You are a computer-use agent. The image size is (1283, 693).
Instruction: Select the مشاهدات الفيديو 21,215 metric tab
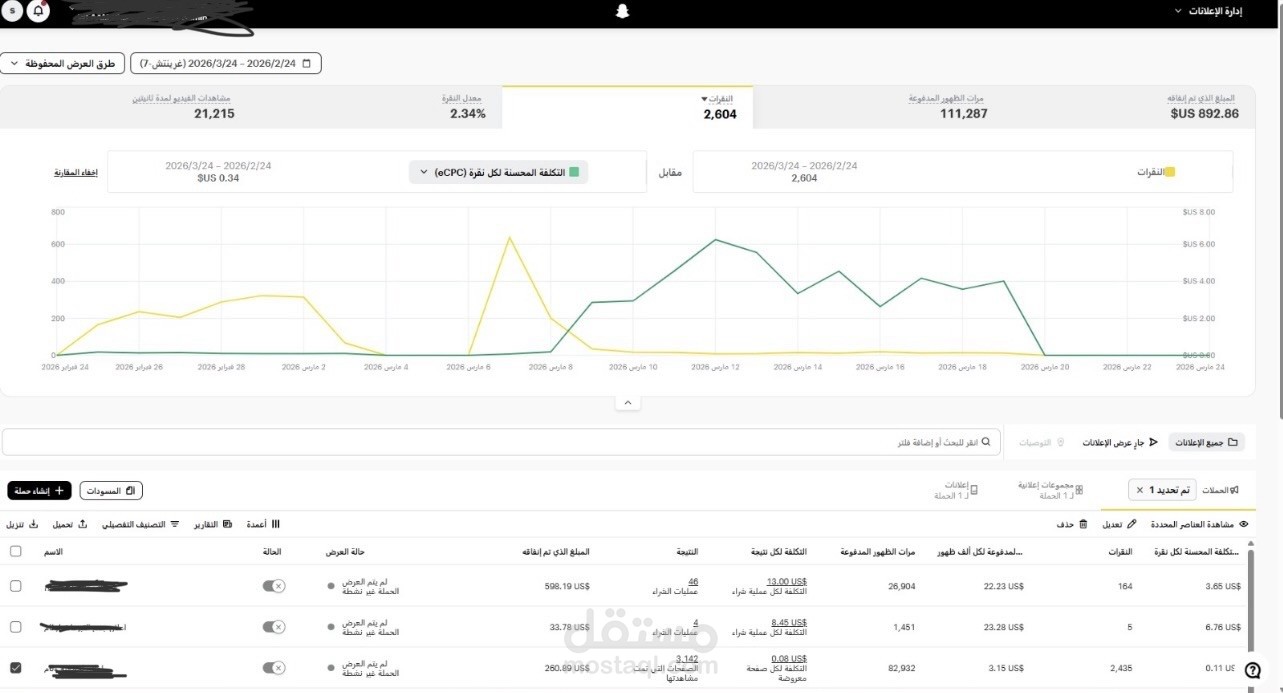pyautogui.click(x=125, y=107)
